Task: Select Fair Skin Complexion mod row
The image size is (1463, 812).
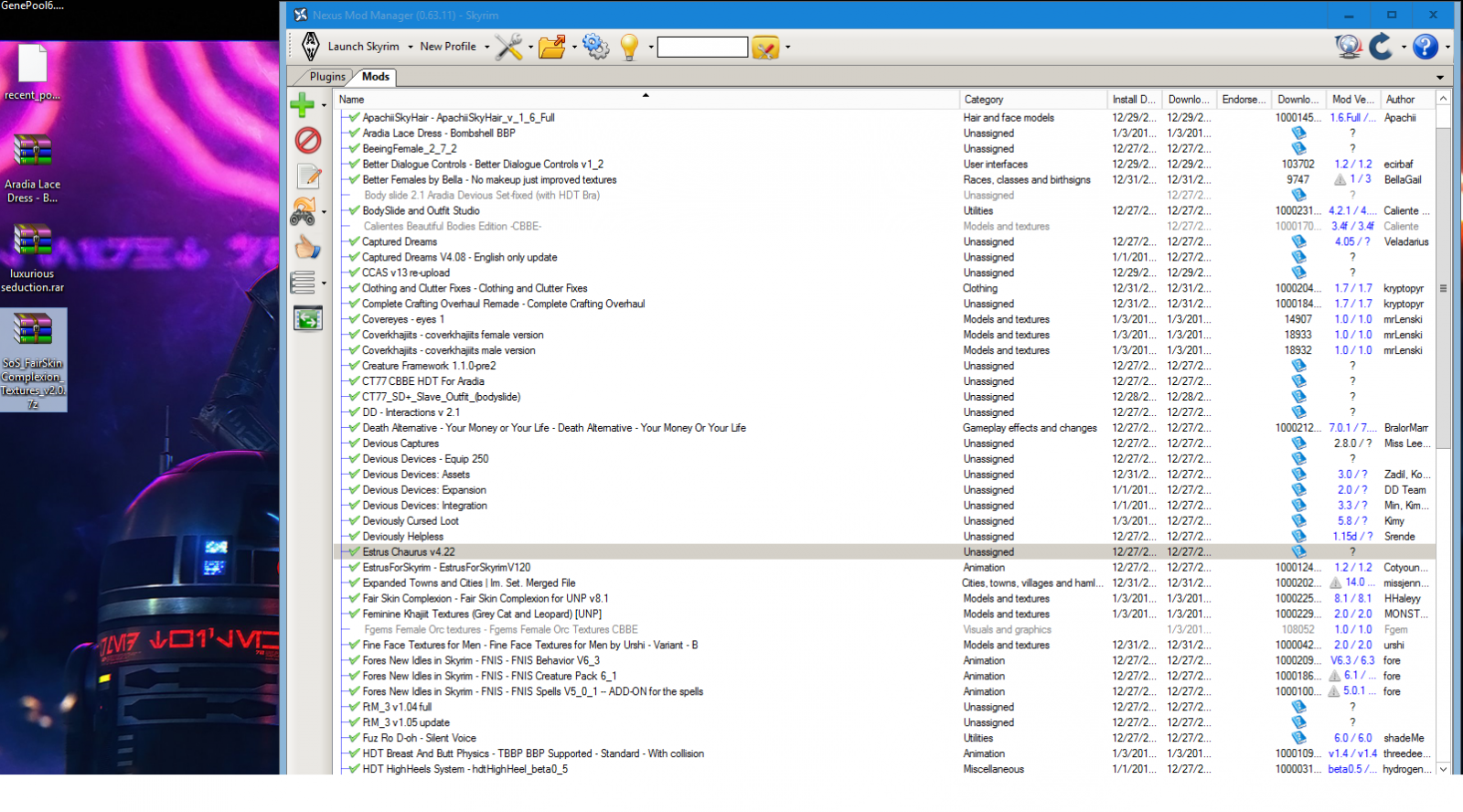Action: [x=884, y=599]
